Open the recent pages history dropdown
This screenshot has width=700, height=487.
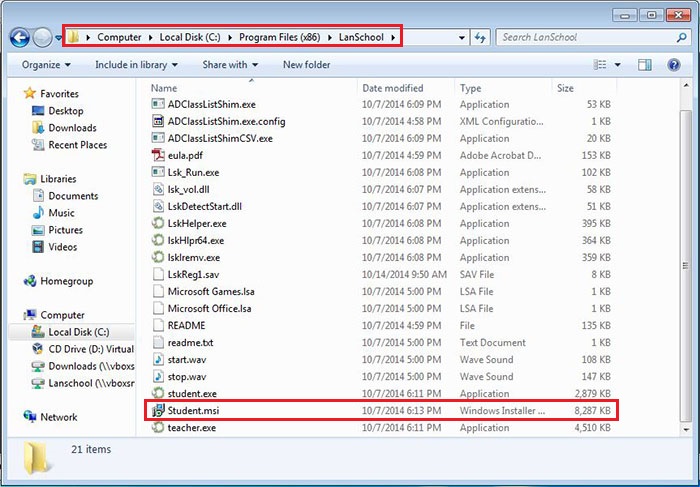tap(58, 38)
